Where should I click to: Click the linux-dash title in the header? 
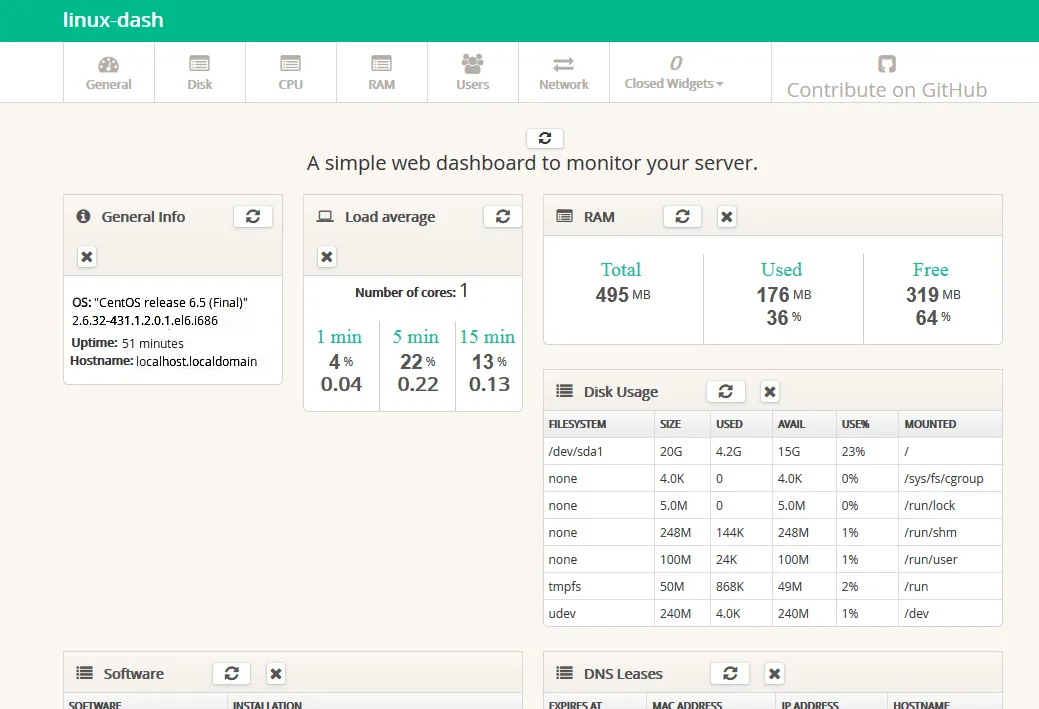tap(113, 20)
